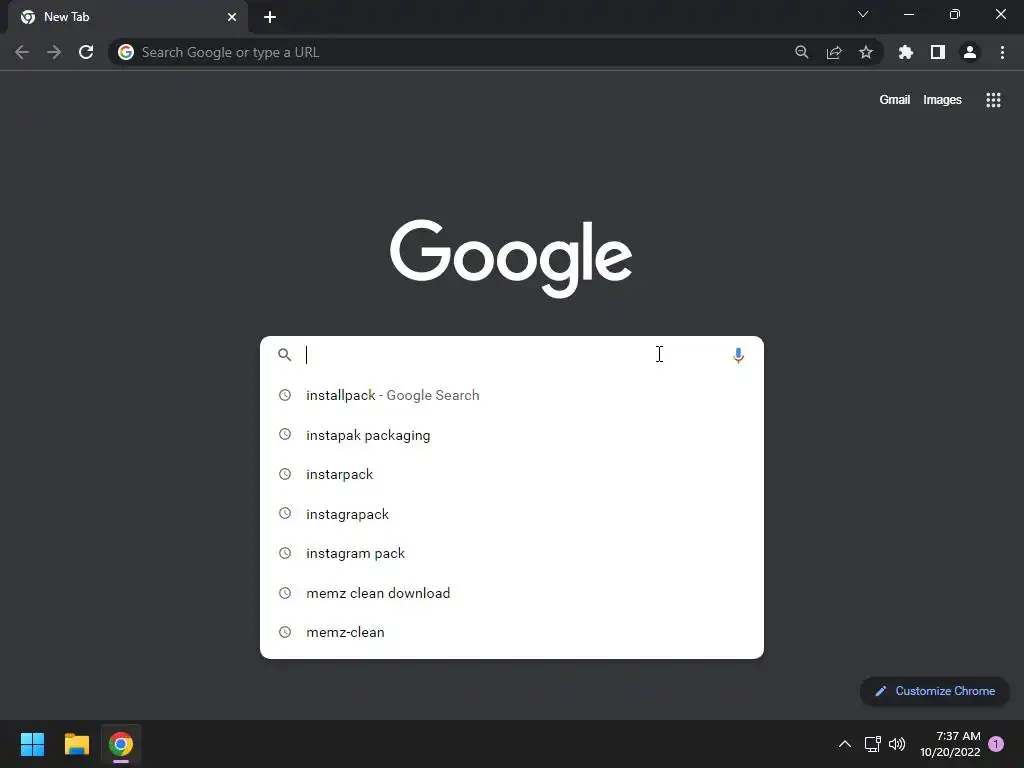Close the New Tab tab
Screen dimensions: 1024x768
pos(232,17)
